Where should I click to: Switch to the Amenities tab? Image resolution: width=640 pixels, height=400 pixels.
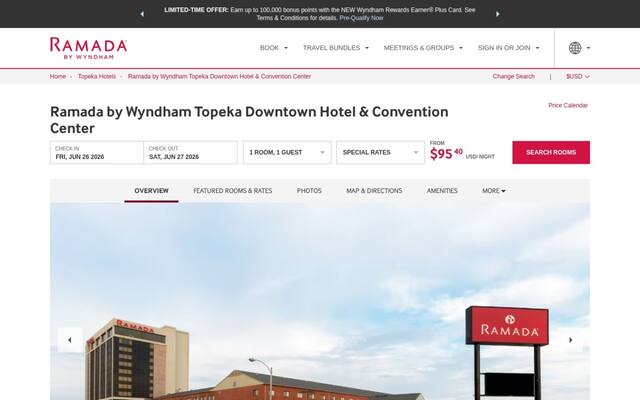tap(442, 191)
